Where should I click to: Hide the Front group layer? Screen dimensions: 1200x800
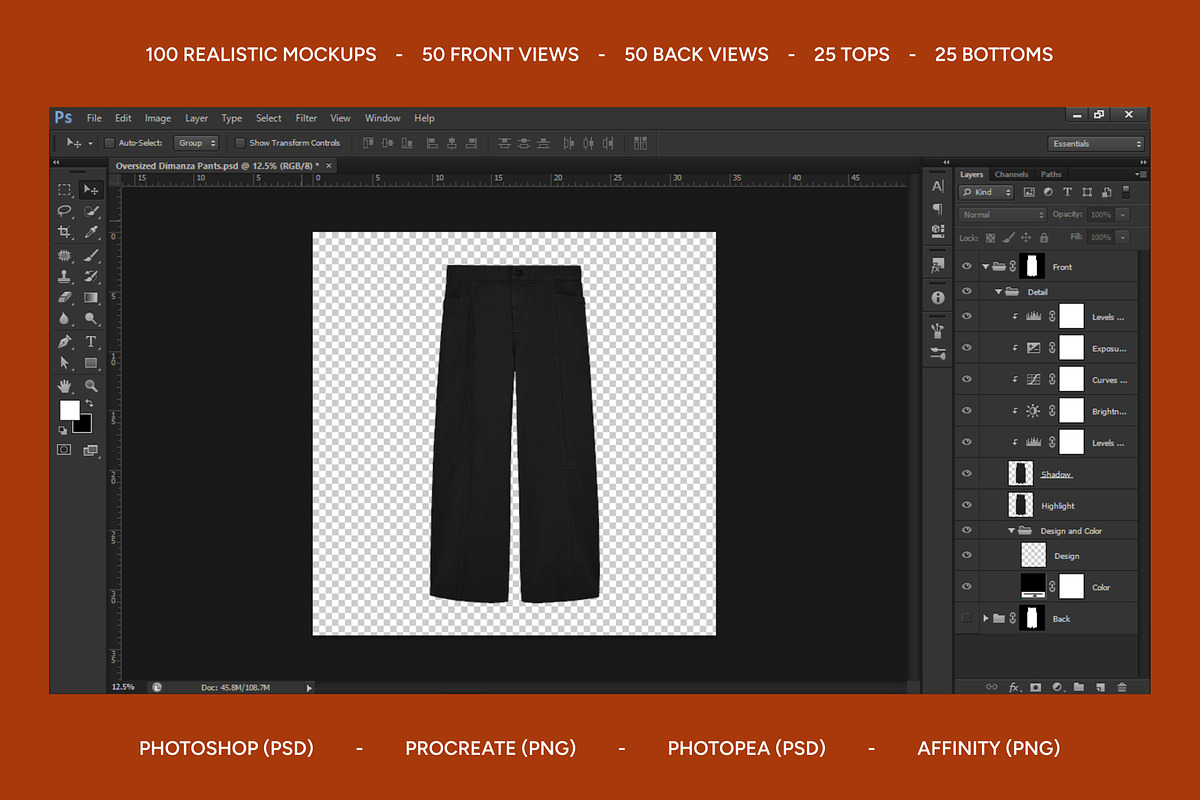click(966, 267)
